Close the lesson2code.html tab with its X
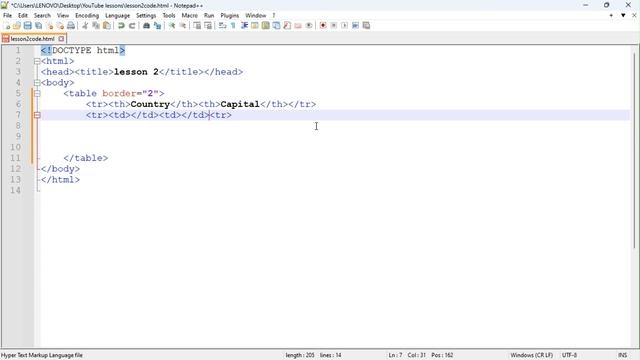Screen dimensions: 640x360 point(61,39)
